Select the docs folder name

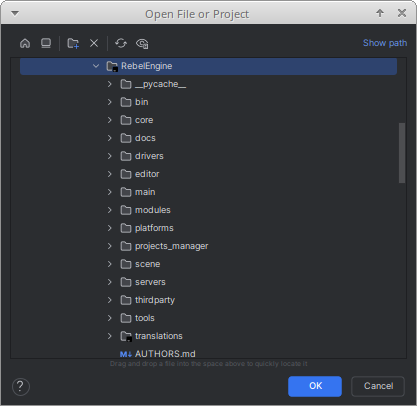145,138
